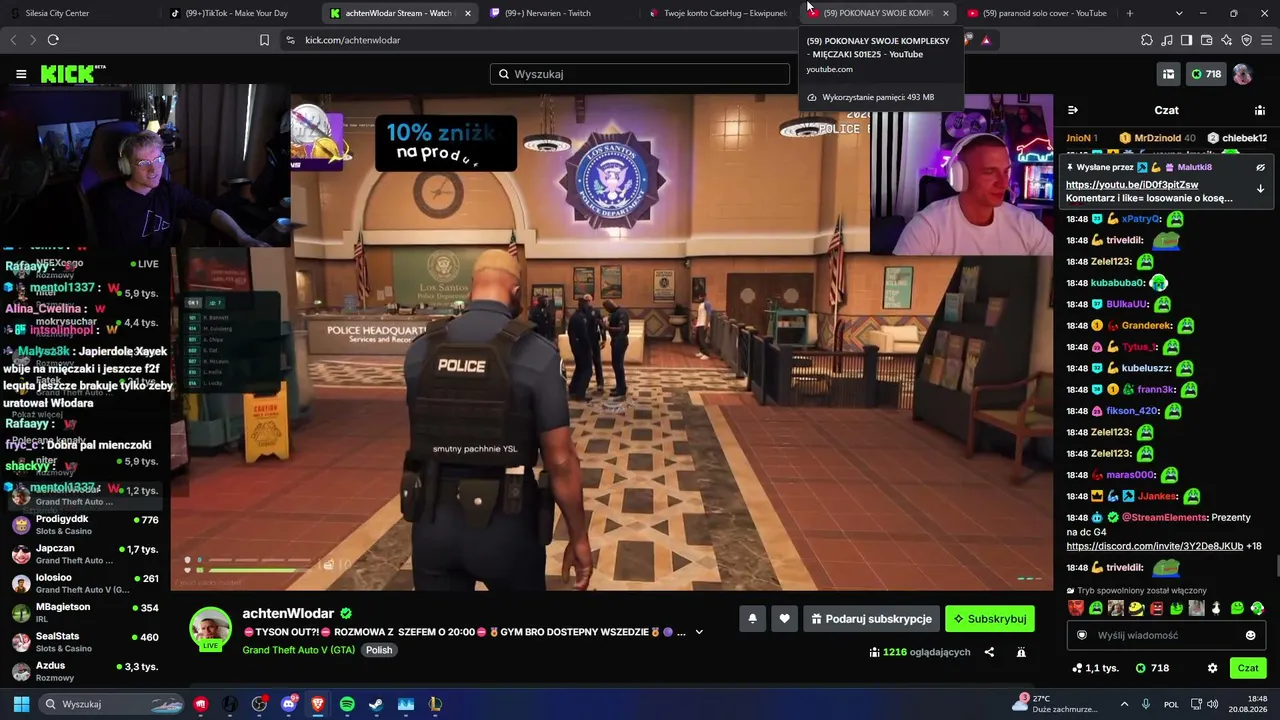Viewport: 1280px width, 720px height.
Task: Focus the Wyślij wiadomość chat input
Action: click(1166, 635)
